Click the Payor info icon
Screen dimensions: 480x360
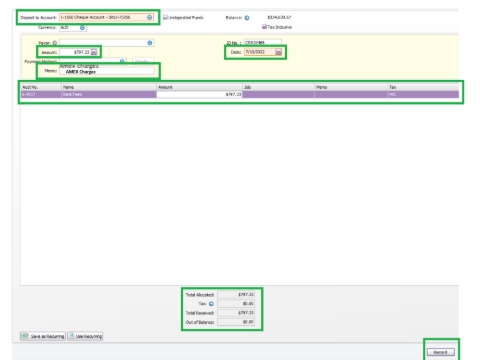[x=55, y=43]
